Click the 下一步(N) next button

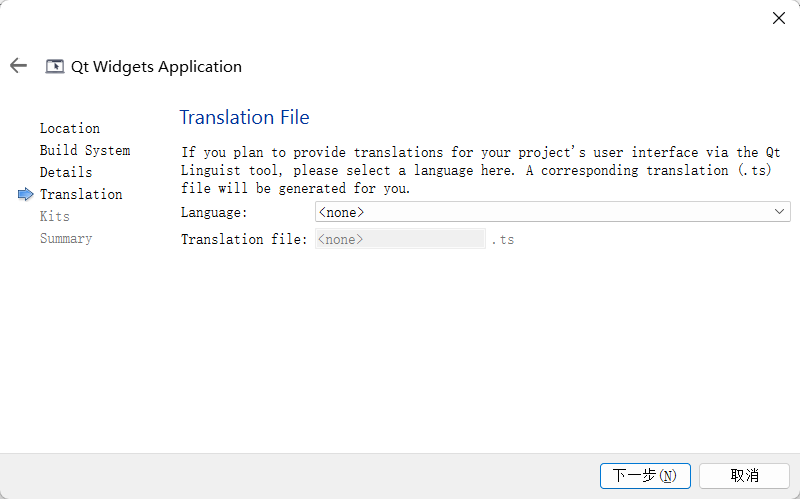645,476
